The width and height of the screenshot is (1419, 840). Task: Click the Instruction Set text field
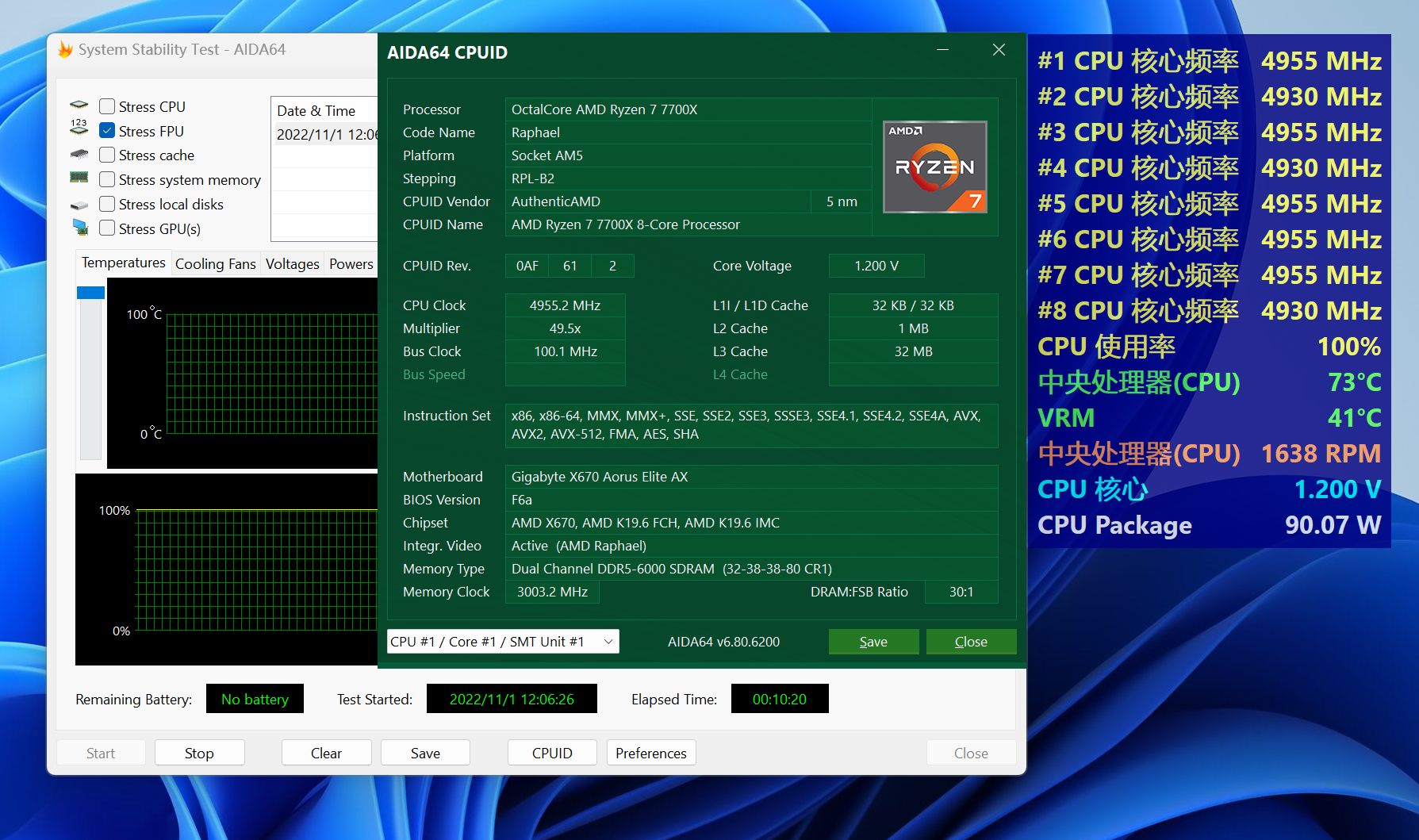(x=751, y=425)
